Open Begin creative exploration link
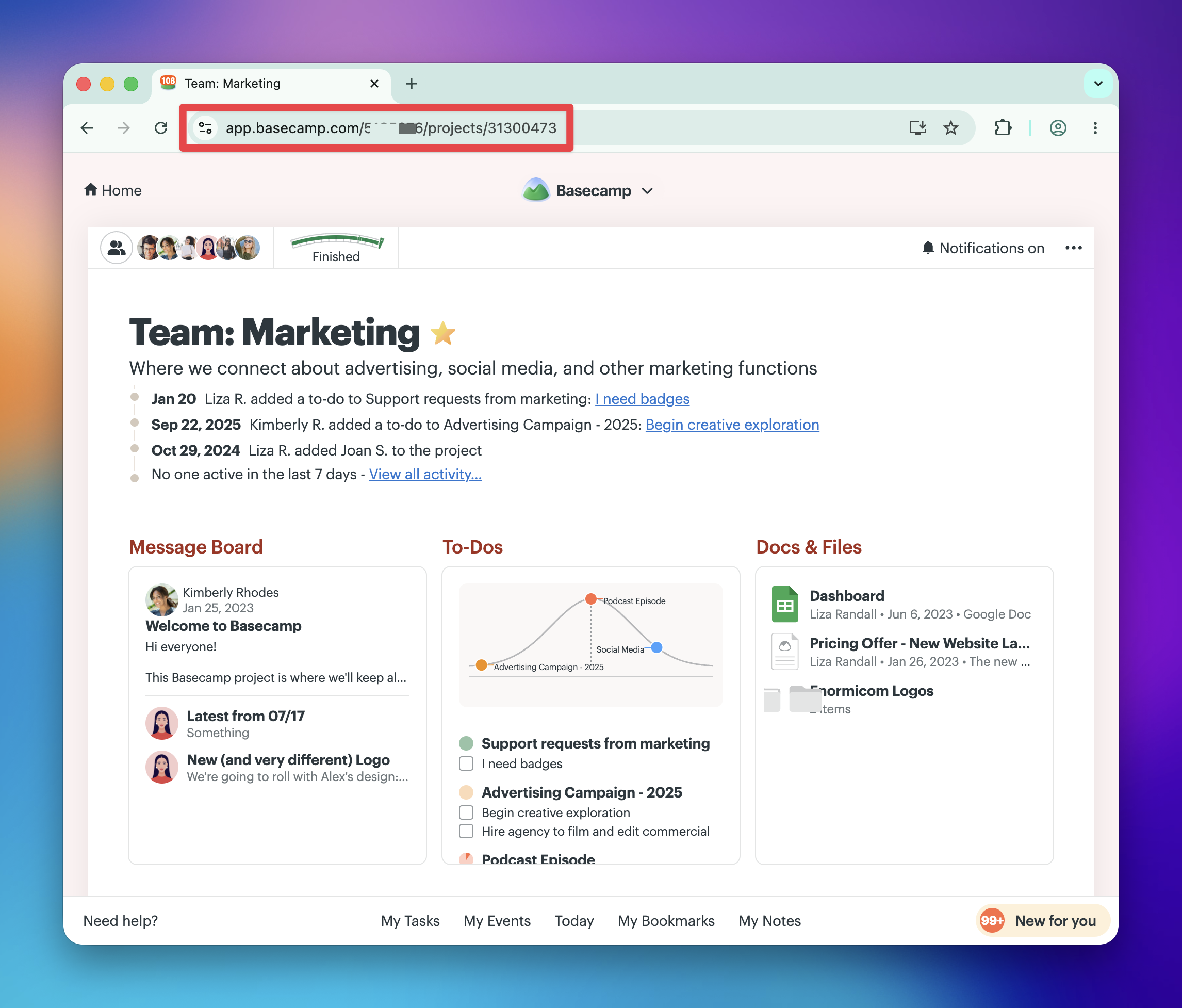This screenshot has height=1008, width=1182. coord(732,424)
